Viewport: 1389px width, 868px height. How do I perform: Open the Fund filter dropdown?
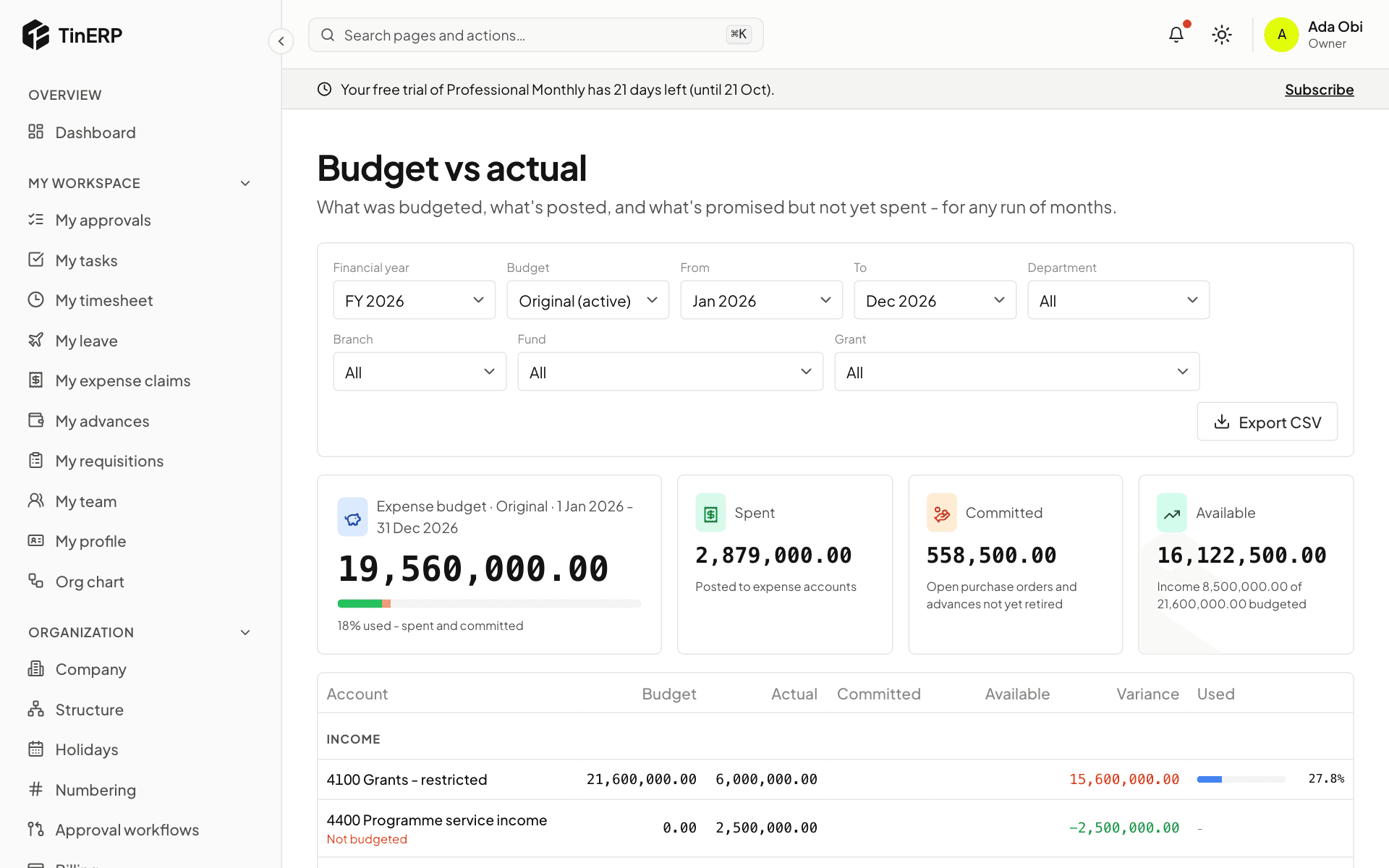click(x=670, y=372)
